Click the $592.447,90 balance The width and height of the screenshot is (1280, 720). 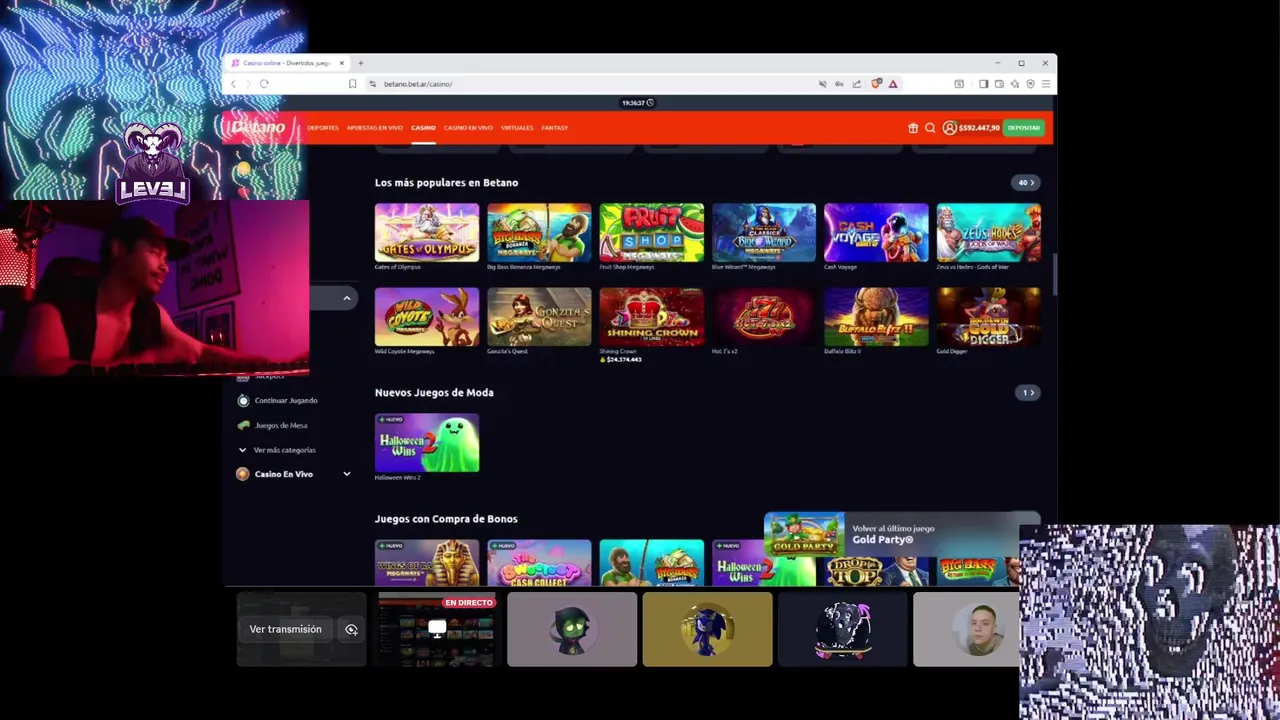[x=979, y=128]
